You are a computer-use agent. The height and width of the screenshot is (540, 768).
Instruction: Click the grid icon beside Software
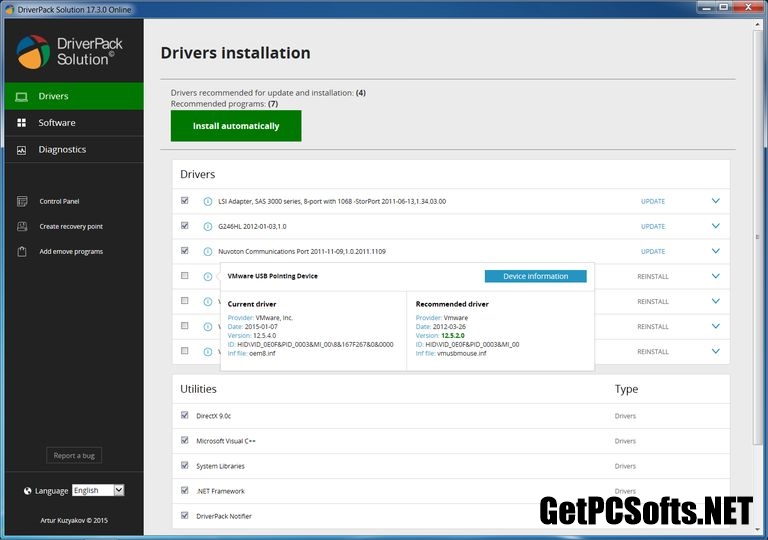(22, 123)
